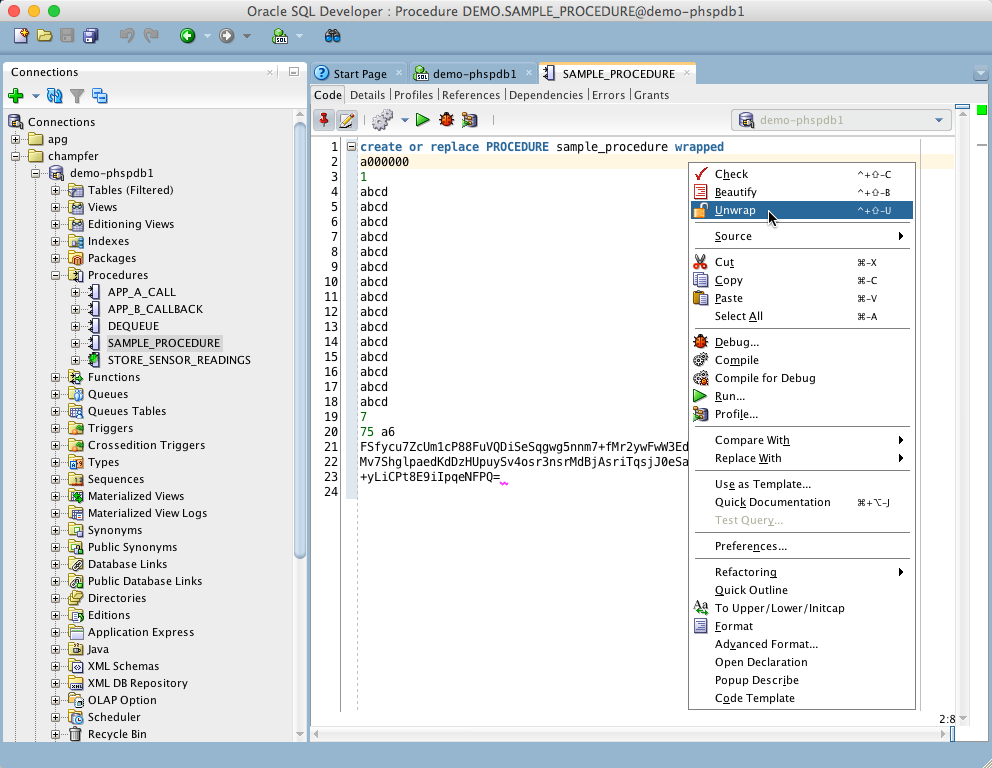Close the SAMPLE_PROCEDURE tab
This screenshot has width=992, height=768.
pos(687,73)
